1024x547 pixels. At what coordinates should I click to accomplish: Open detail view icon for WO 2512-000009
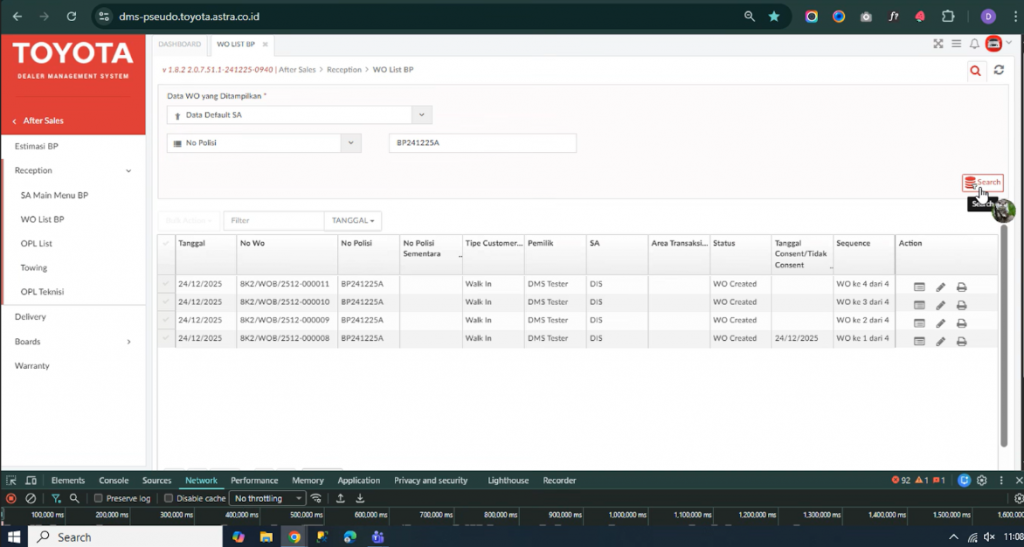point(919,323)
